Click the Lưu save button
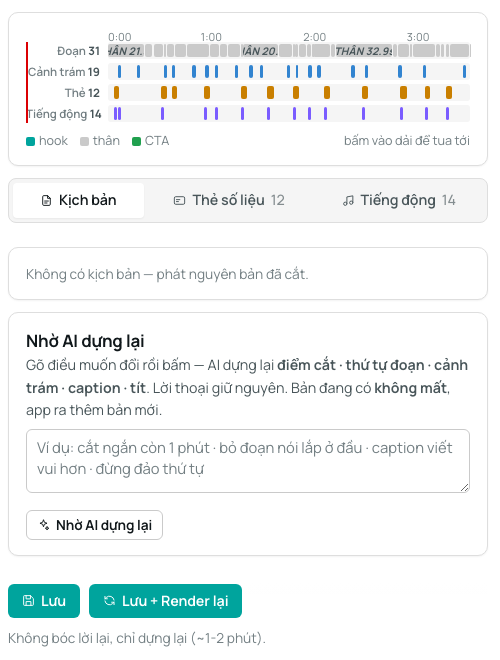This screenshot has height=660, width=500. (x=44, y=601)
